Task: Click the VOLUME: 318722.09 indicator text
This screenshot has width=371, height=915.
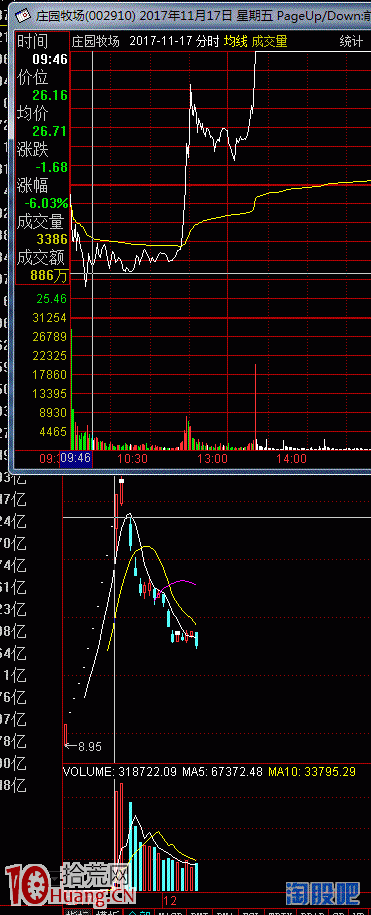Action: pyautogui.click(x=120, y=771)
